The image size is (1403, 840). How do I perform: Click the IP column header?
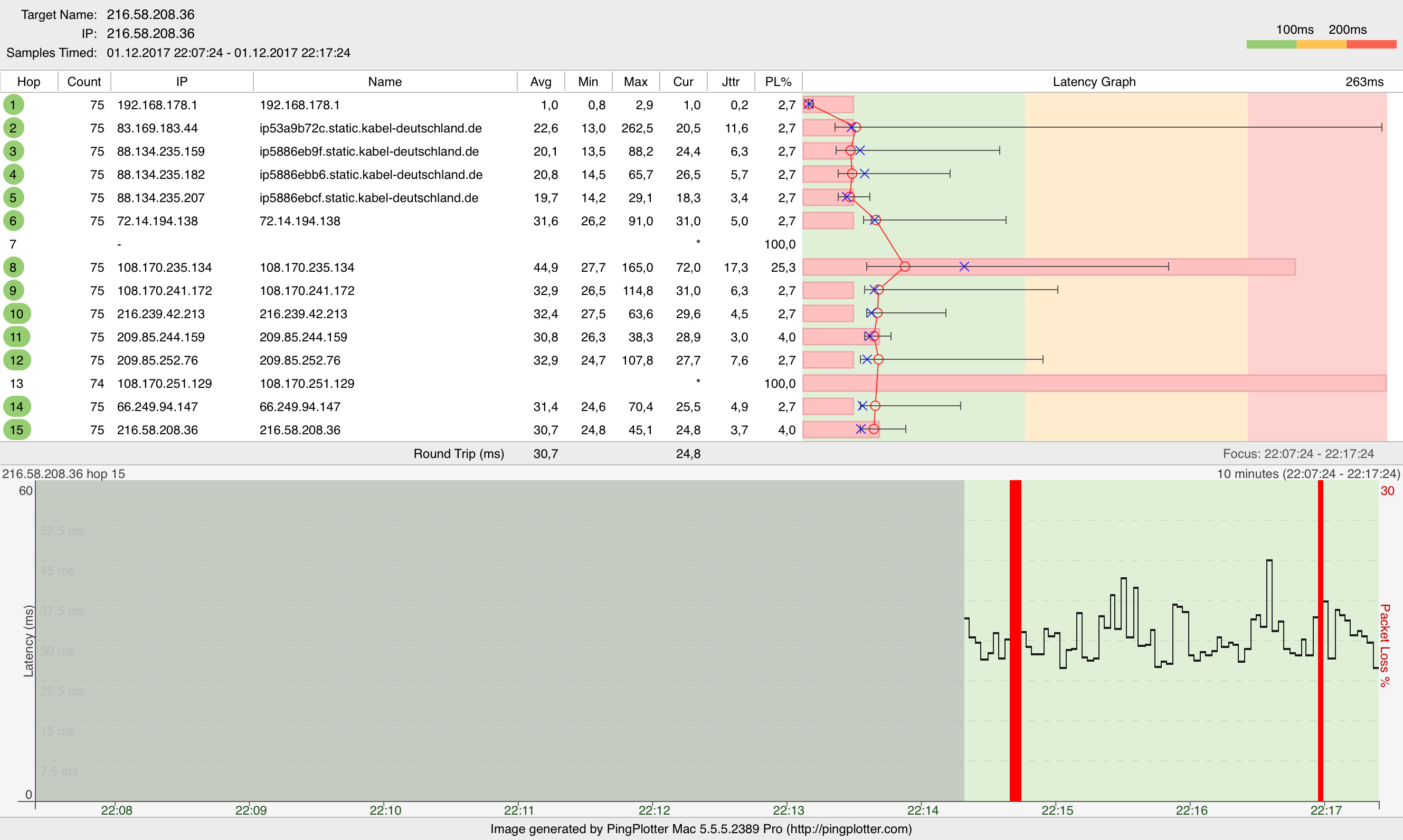click(182, 81)
